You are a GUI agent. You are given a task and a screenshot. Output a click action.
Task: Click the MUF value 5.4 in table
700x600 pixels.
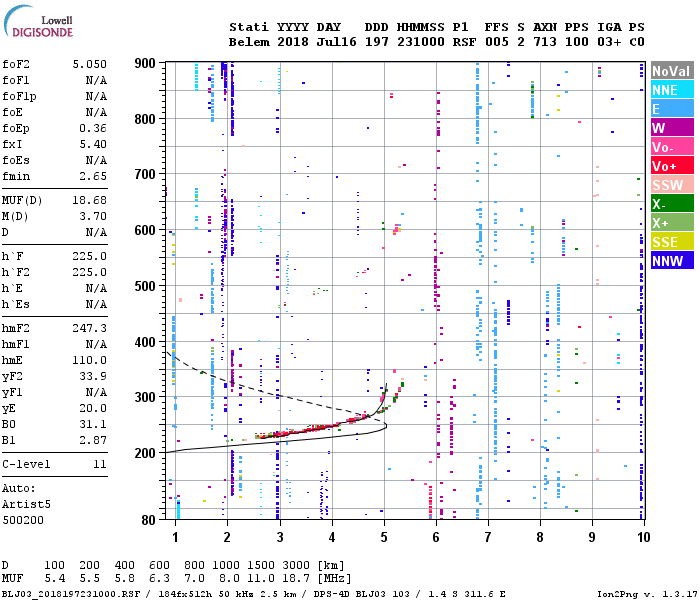[55, 579]
